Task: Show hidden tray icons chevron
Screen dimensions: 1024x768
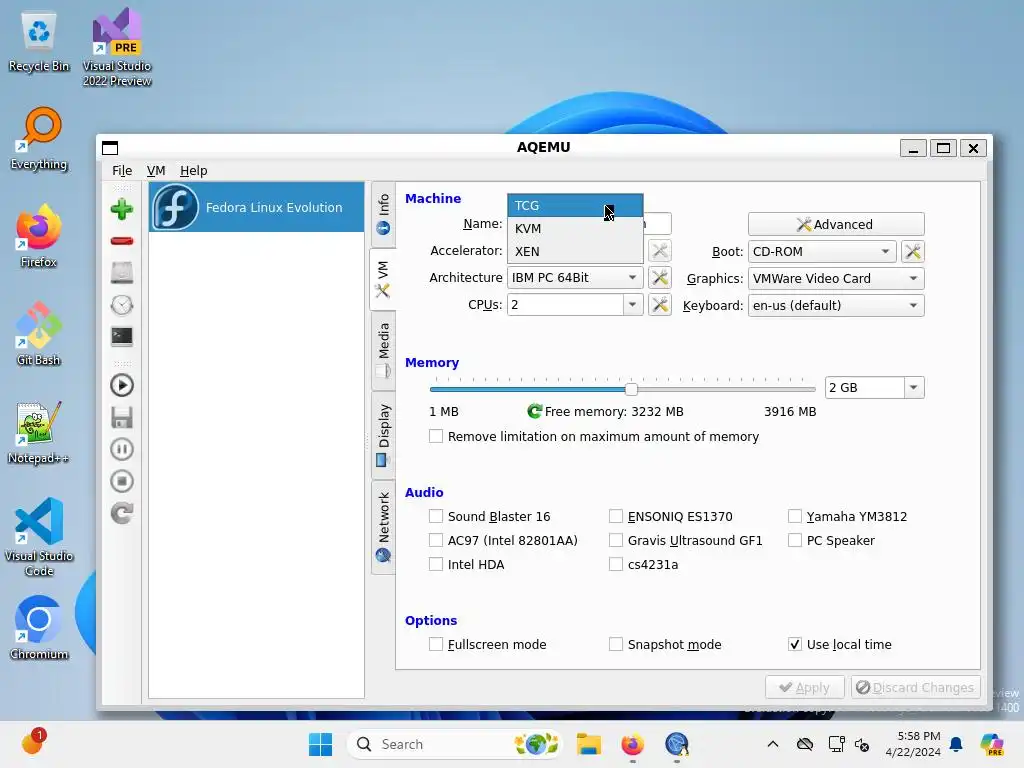Action: 773,744
